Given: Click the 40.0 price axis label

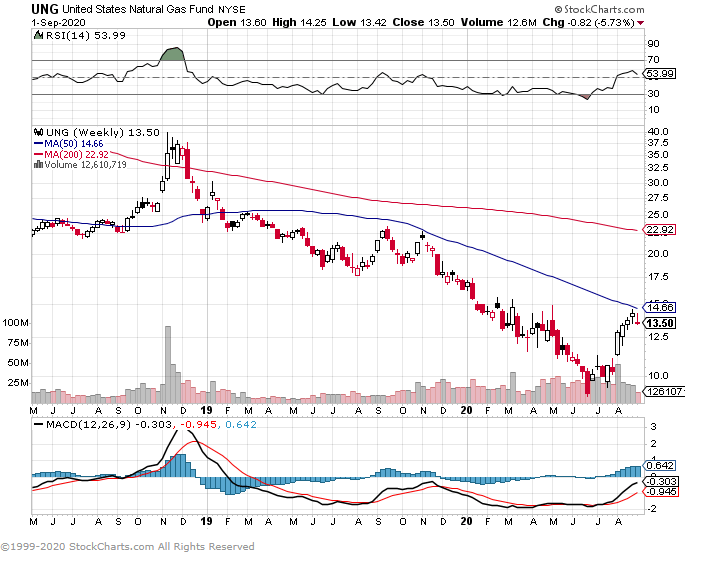Looking at the screenshot, I should pos(658,132).
